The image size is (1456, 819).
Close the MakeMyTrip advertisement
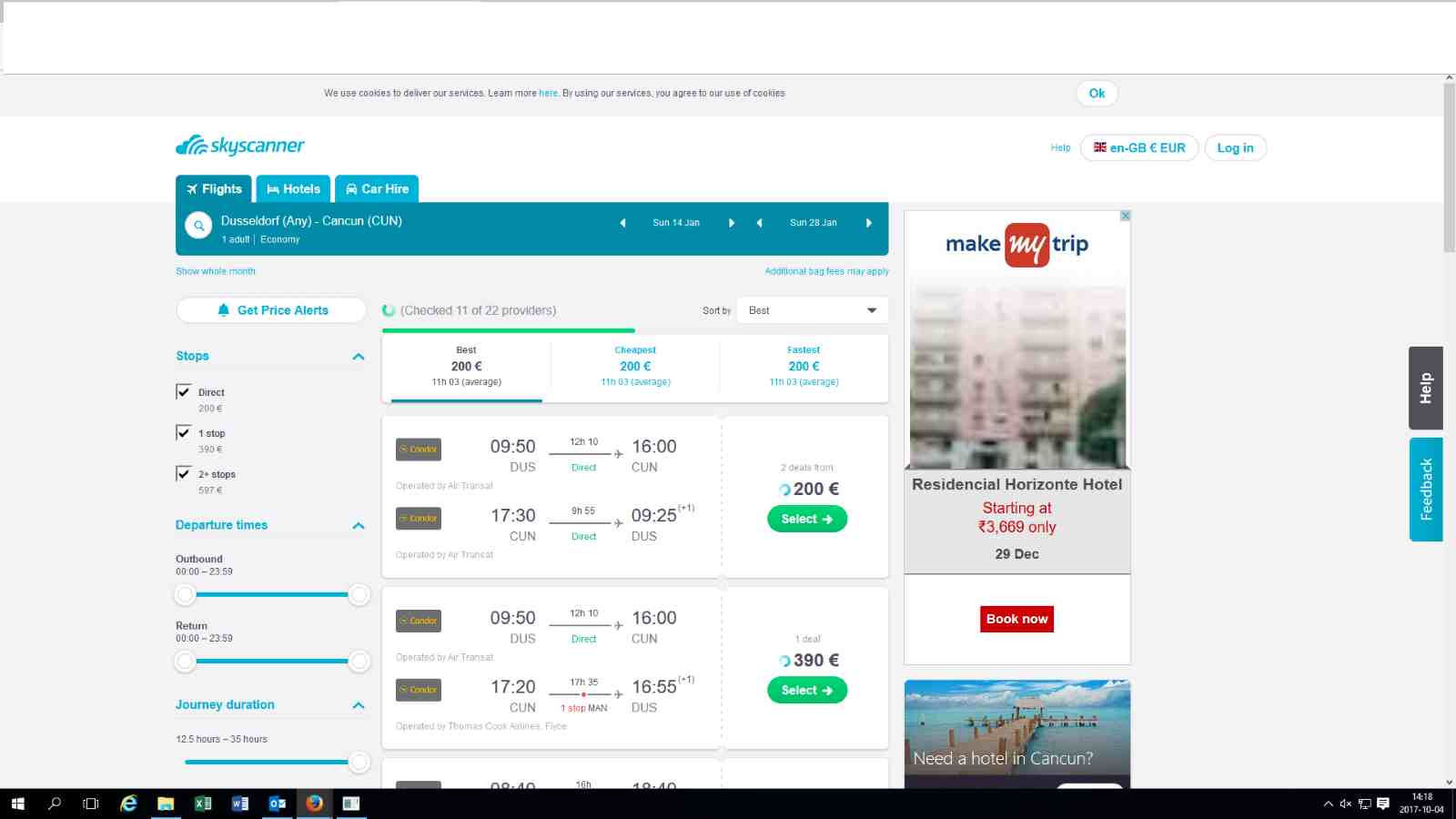[x=1126, y=216]
